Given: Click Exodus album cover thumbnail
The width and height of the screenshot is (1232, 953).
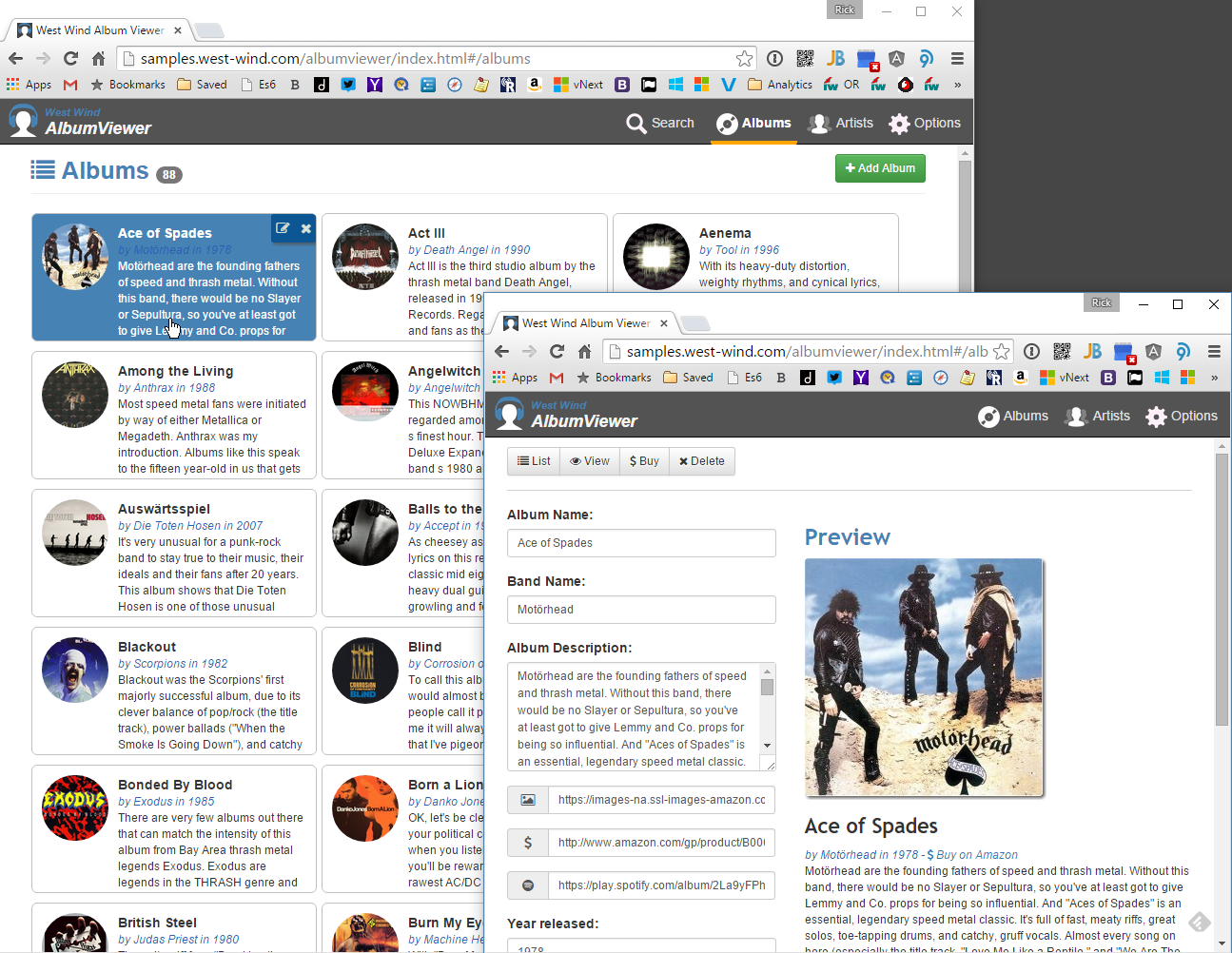Looking at the screenshot, I should point(74,808).
